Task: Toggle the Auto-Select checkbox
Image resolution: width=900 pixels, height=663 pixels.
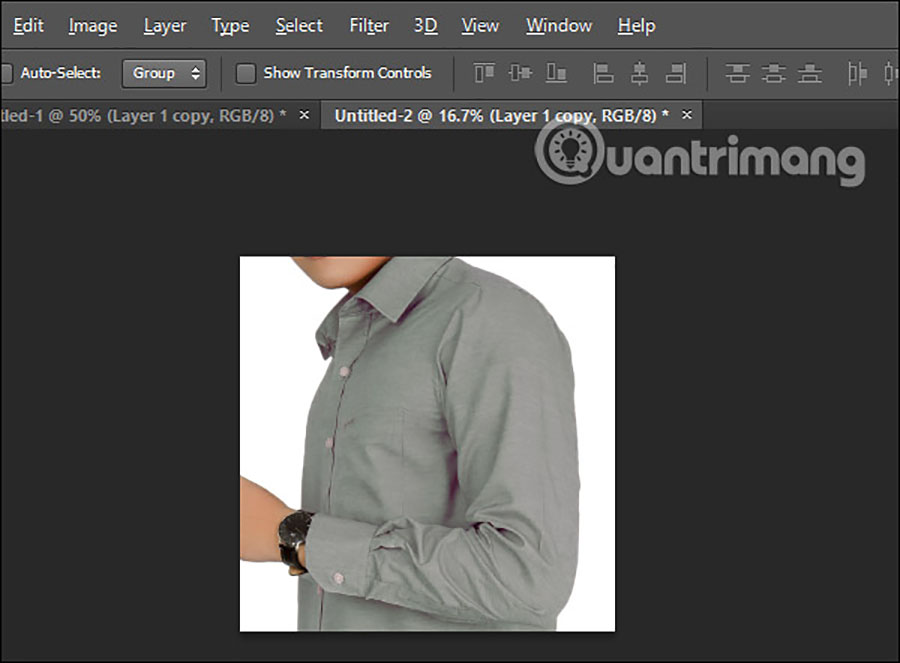Action: [6, 73]
